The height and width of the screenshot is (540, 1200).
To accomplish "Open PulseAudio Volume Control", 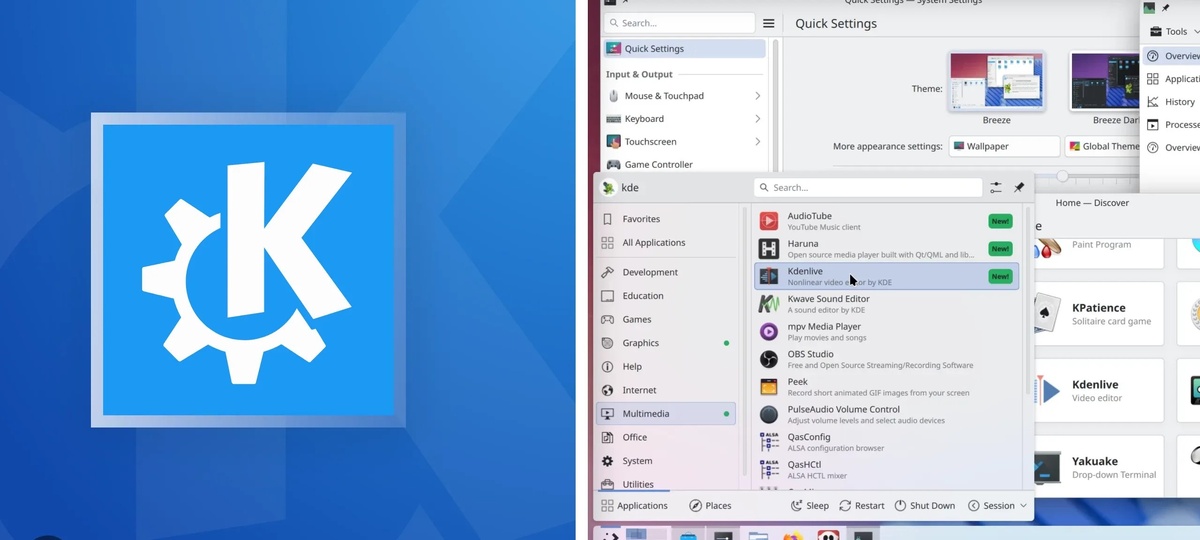I will coord(886,414).
